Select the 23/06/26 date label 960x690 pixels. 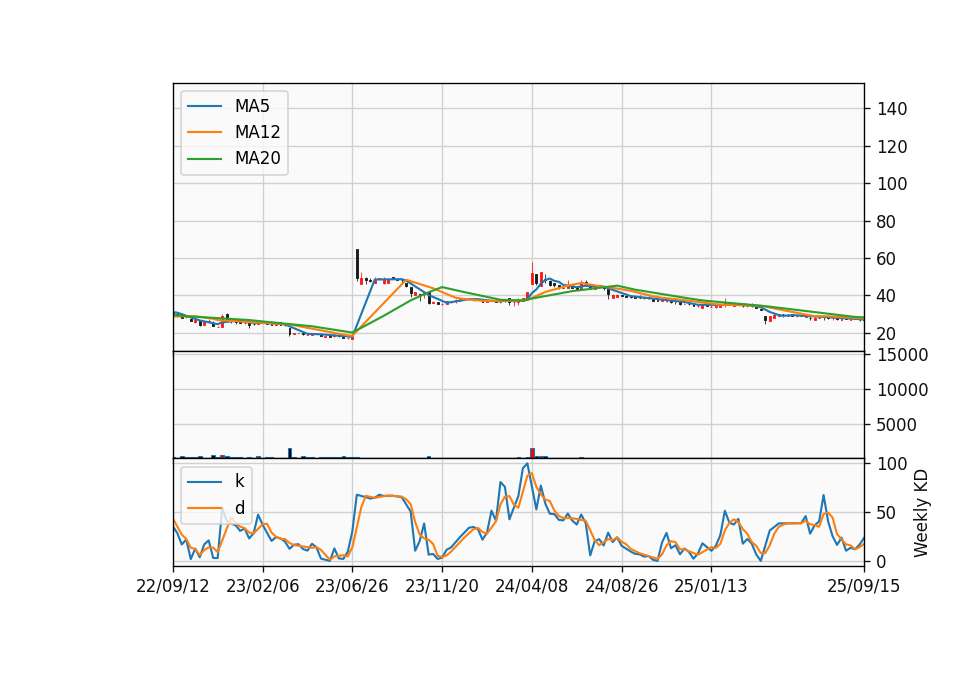[x=352, y=586]
